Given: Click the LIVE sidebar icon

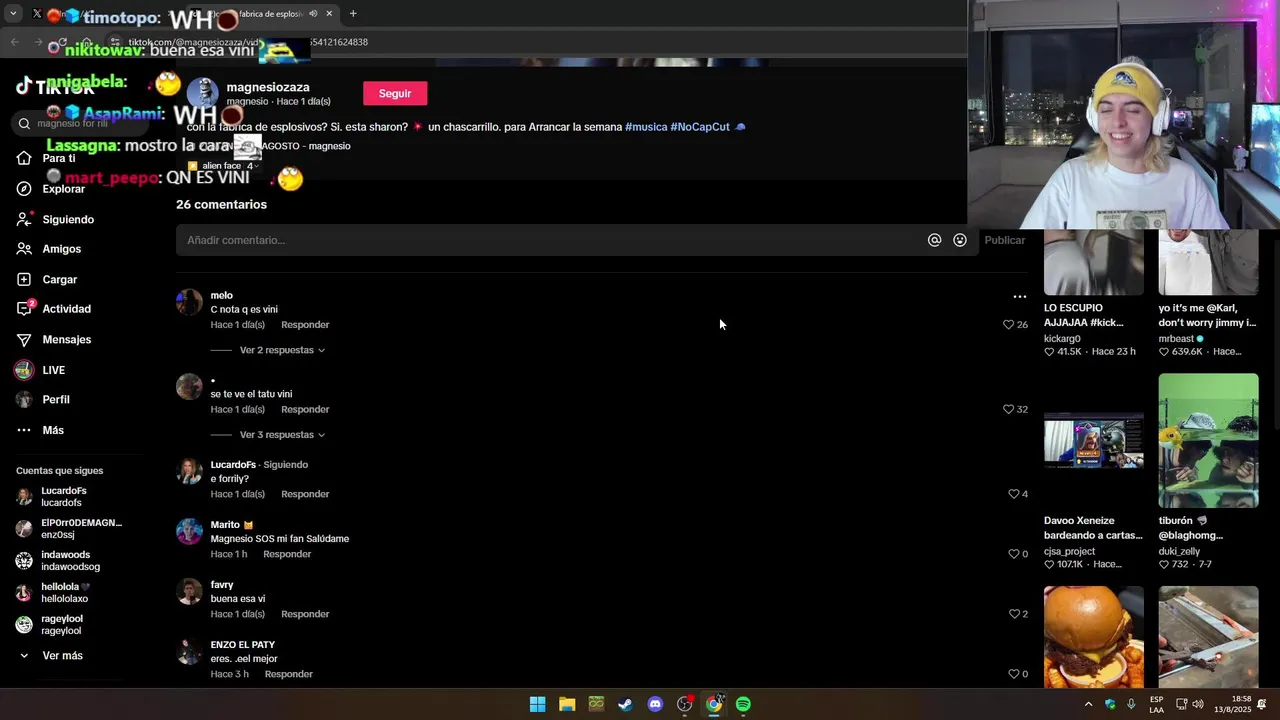Looking at the screenshot, I should click(x=24, y=370).
